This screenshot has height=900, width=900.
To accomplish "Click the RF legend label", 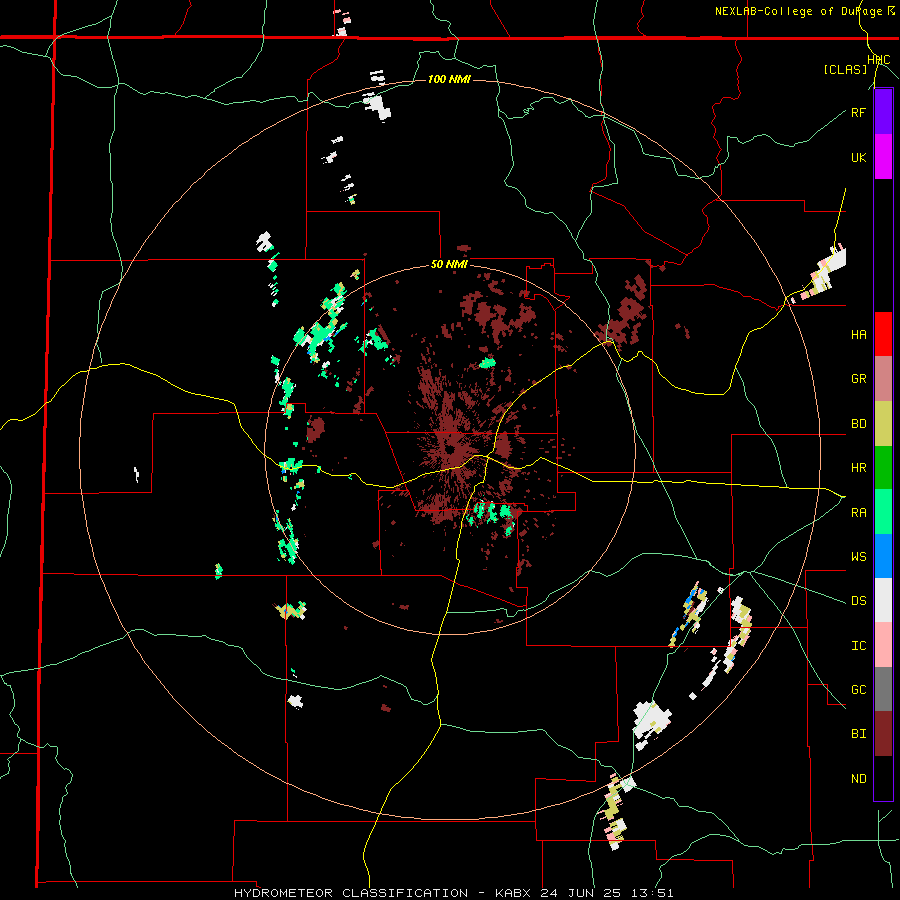I will 859,112.
